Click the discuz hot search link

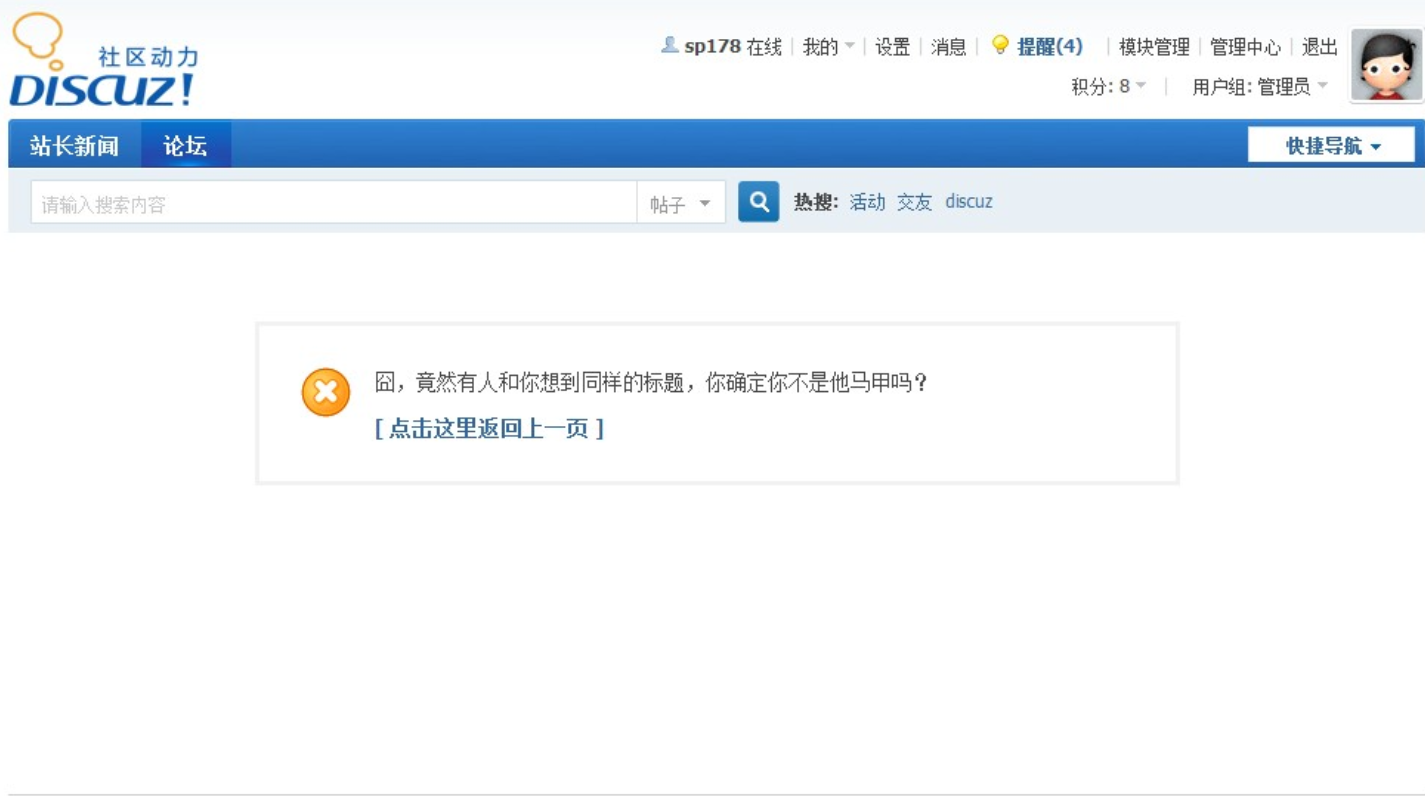(969, 202)
